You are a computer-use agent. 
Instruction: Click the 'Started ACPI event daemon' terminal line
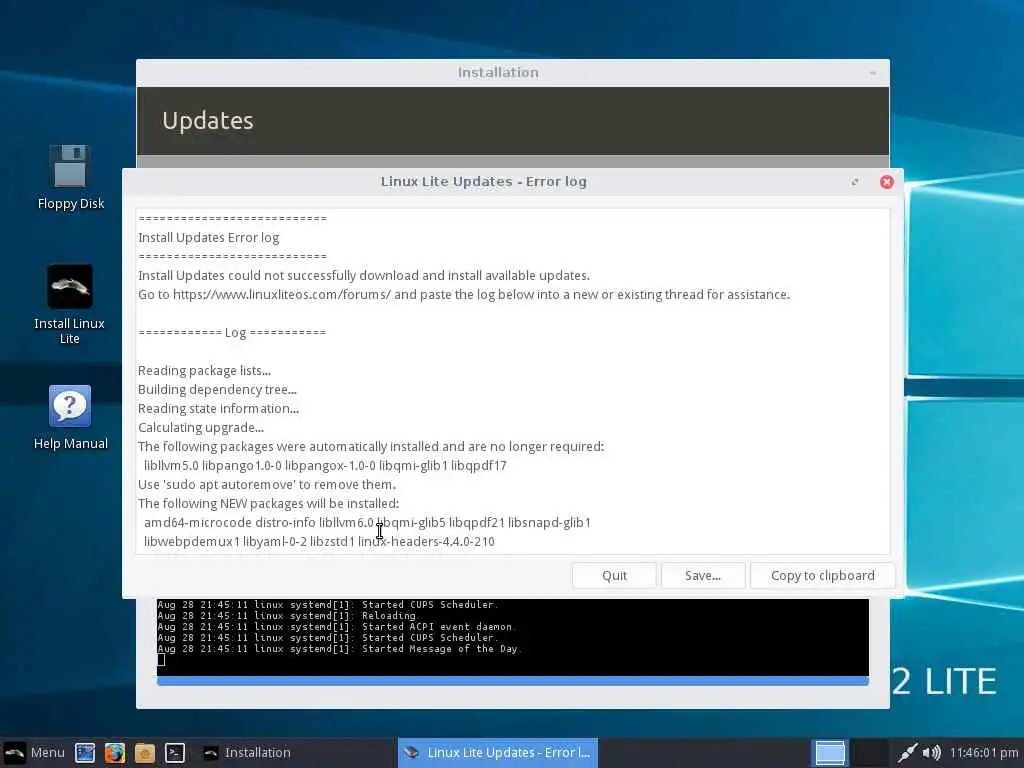(336, 626)
